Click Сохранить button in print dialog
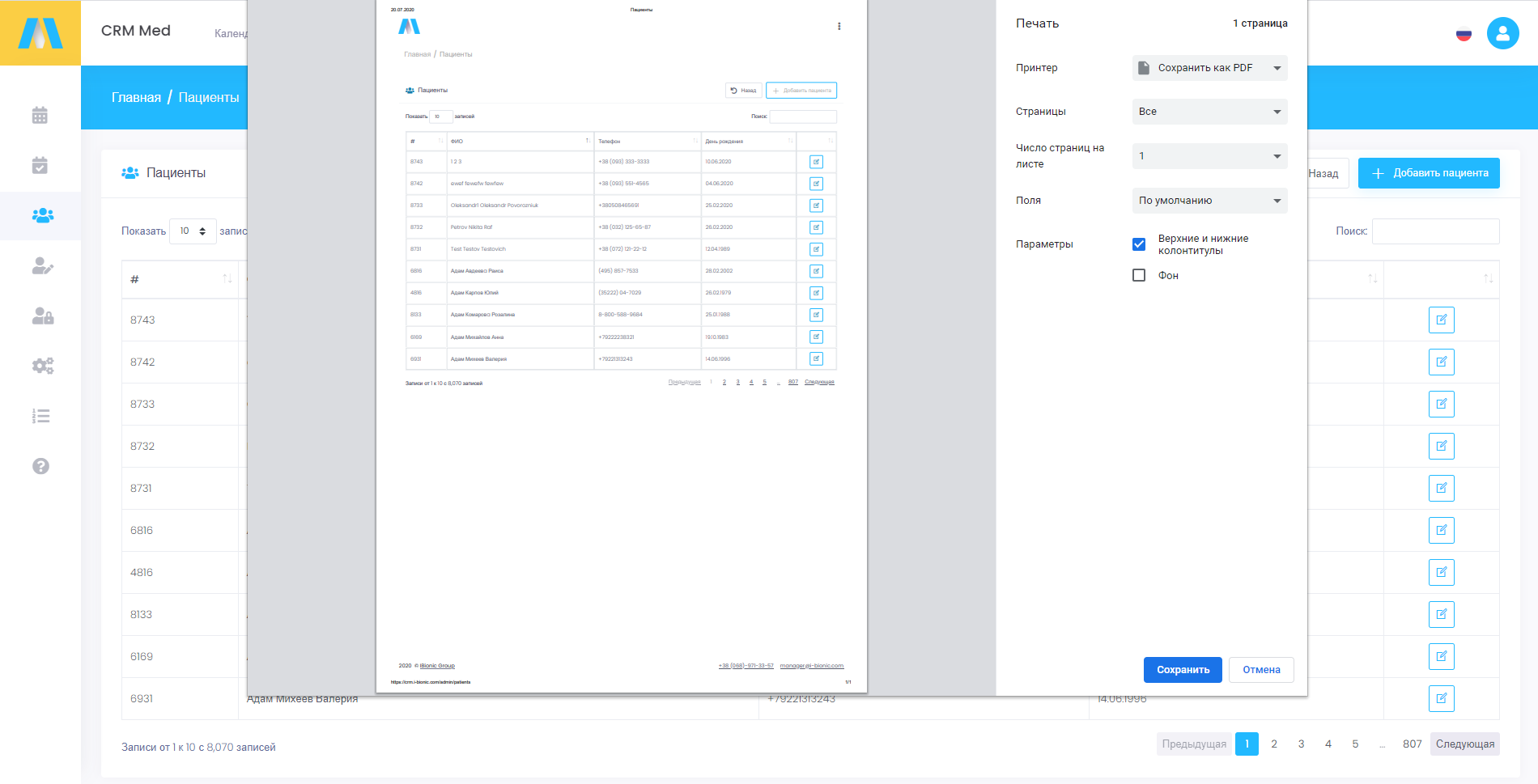This screenshot has height=784, width=1538. point(1183,670)
